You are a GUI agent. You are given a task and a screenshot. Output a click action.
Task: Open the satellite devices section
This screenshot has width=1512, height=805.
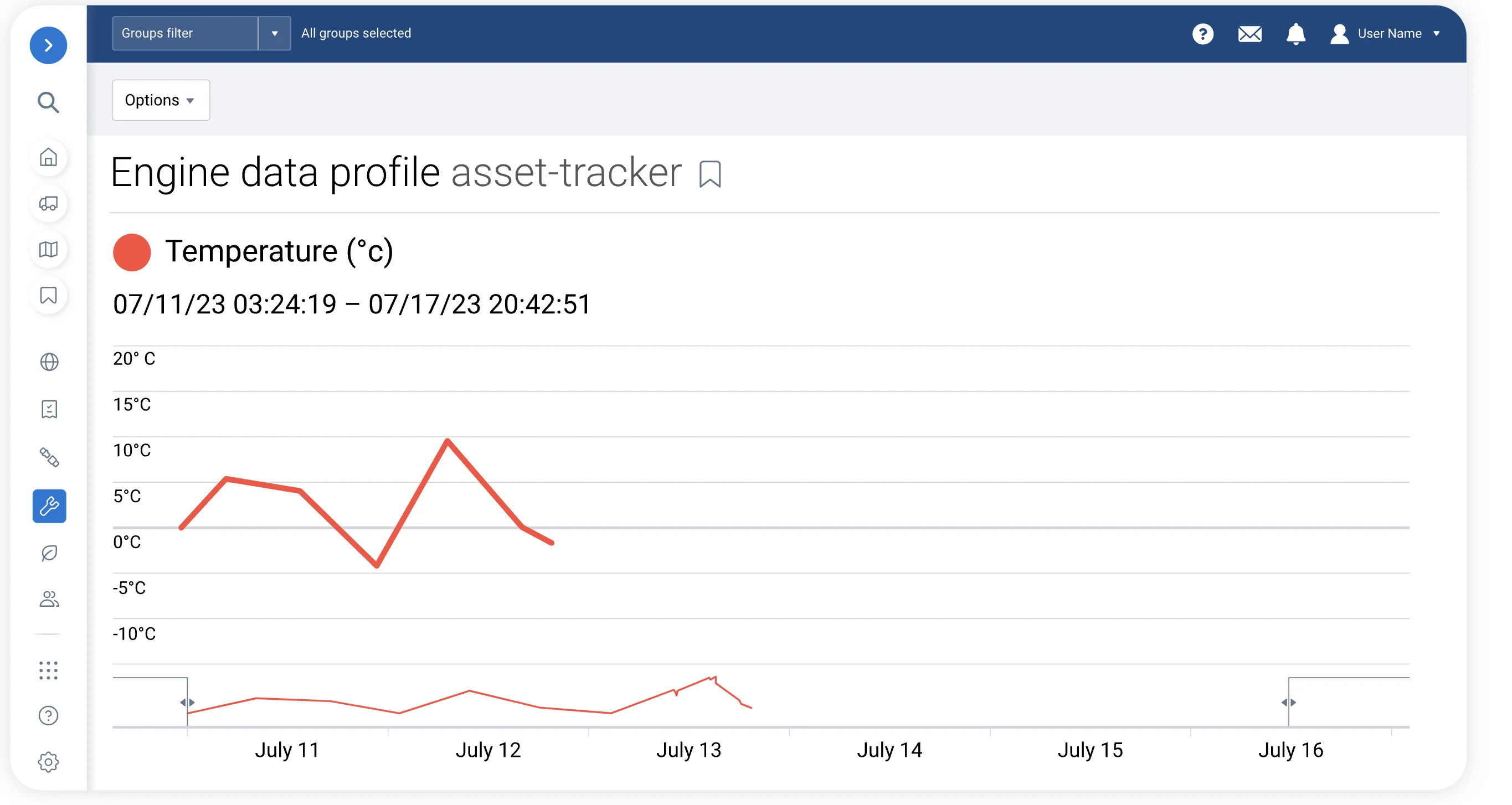tap(49, 458)
